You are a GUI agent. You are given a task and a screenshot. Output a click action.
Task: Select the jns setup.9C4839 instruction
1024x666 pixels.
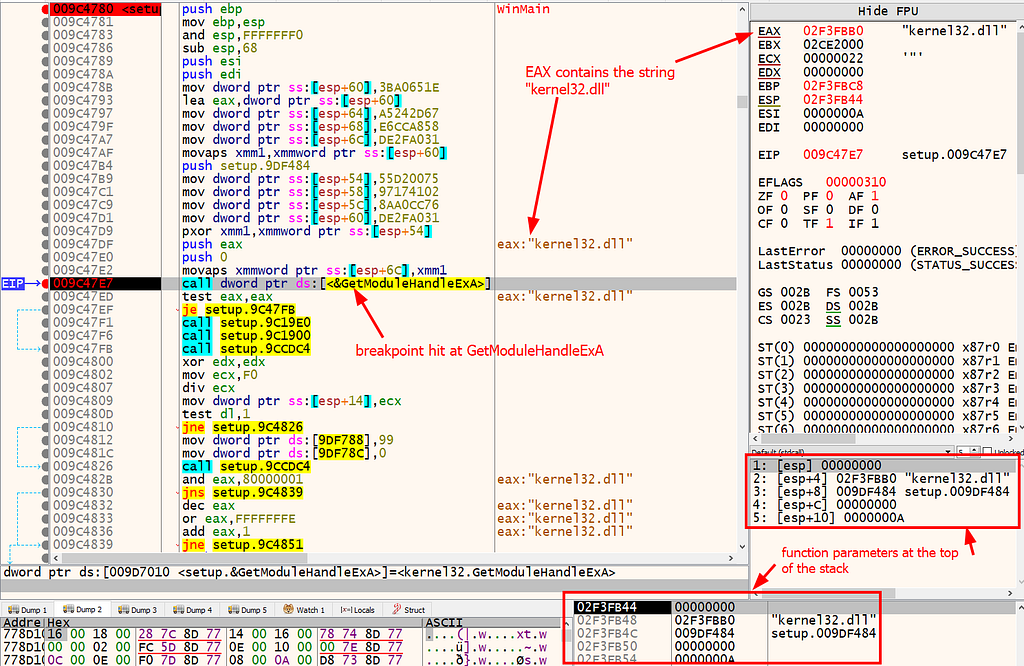click(242, 492)
